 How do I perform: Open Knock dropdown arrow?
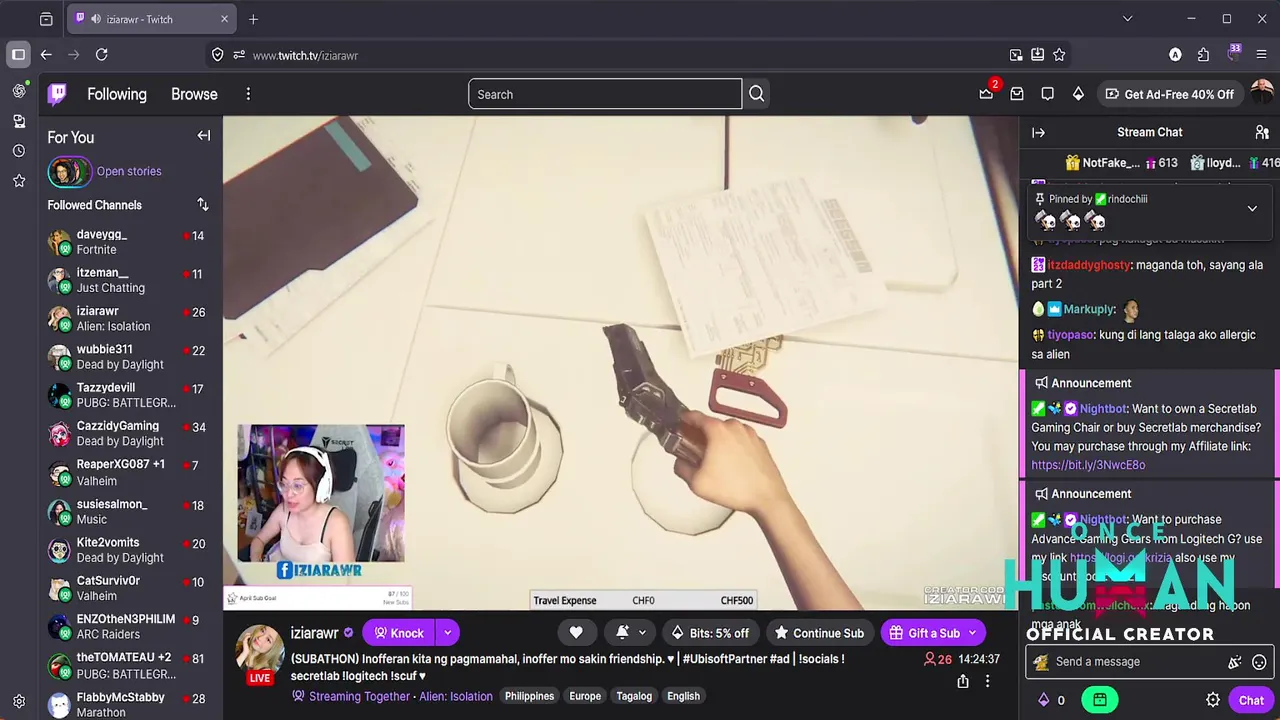(448, 633)
